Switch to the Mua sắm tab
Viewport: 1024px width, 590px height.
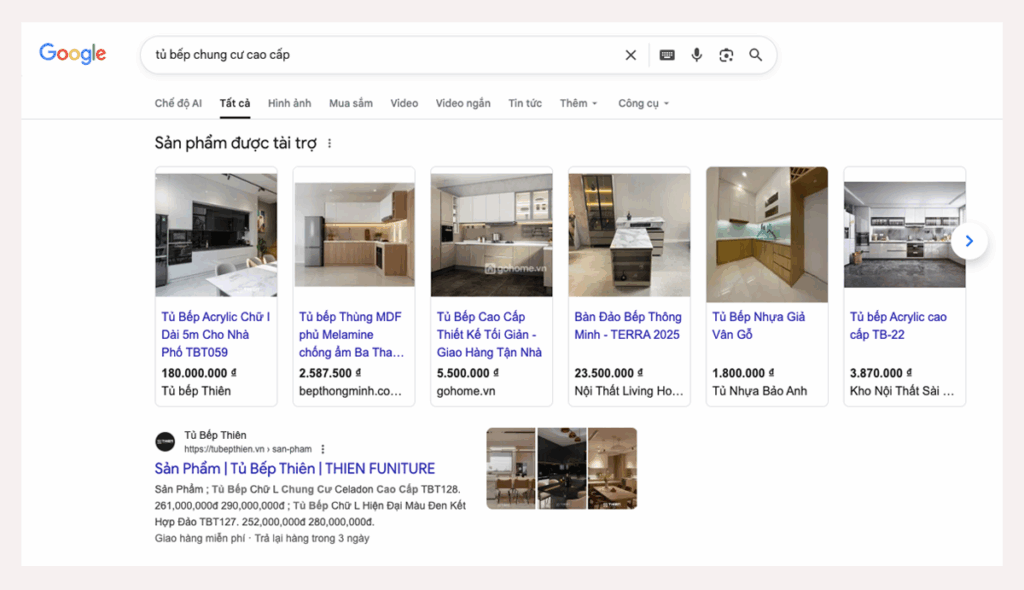coord(350,103)
